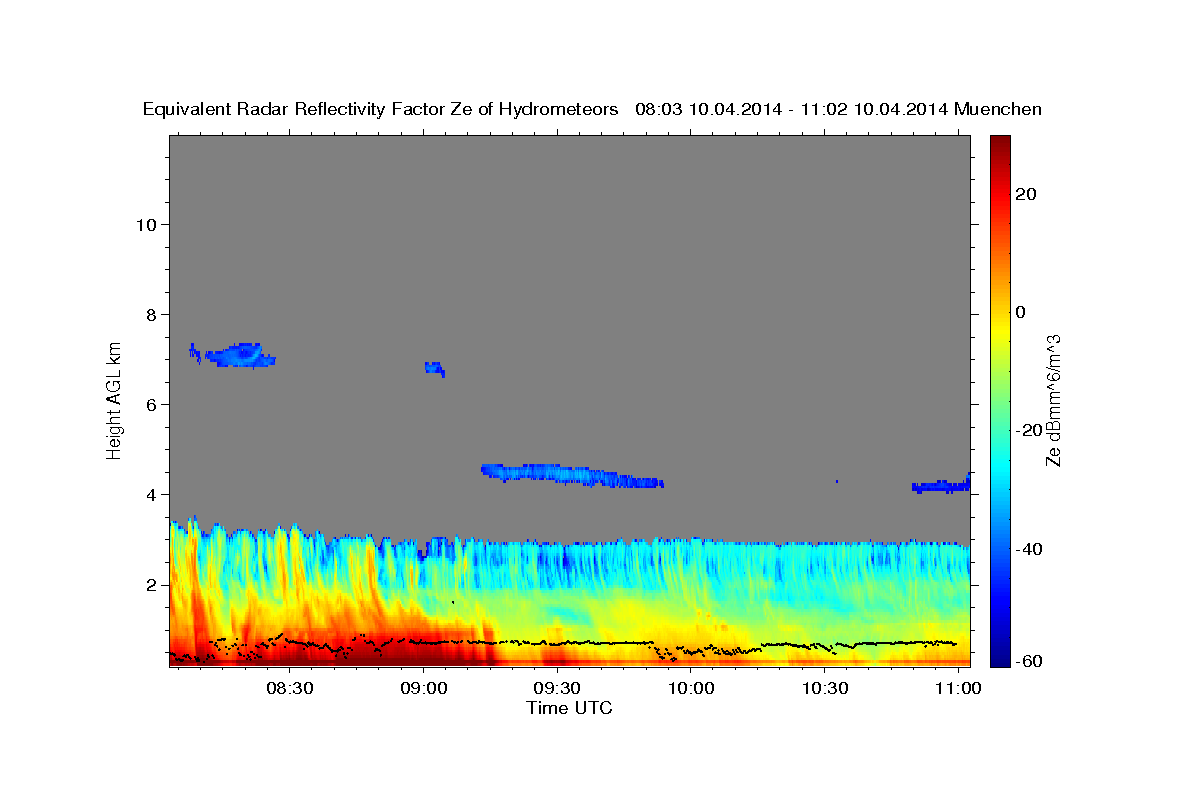Click the '10:00' time tick label
Image resolution: width=1200 pixels, height=800 pixels.
tap(690, 689)
